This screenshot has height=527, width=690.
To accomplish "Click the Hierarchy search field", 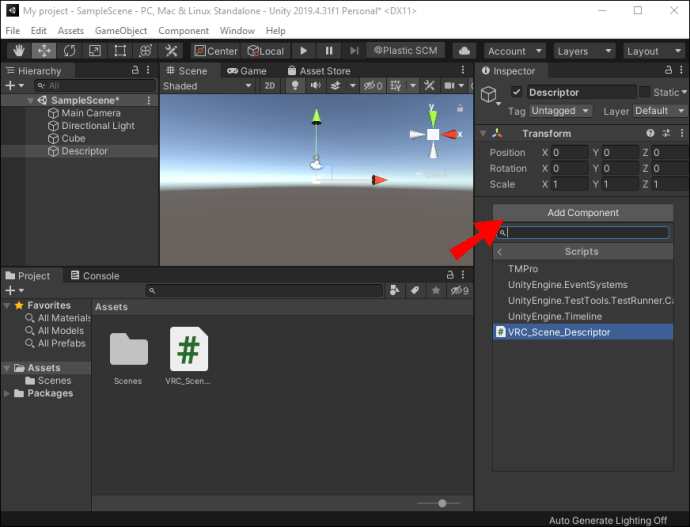I will (x=95, y=85).
